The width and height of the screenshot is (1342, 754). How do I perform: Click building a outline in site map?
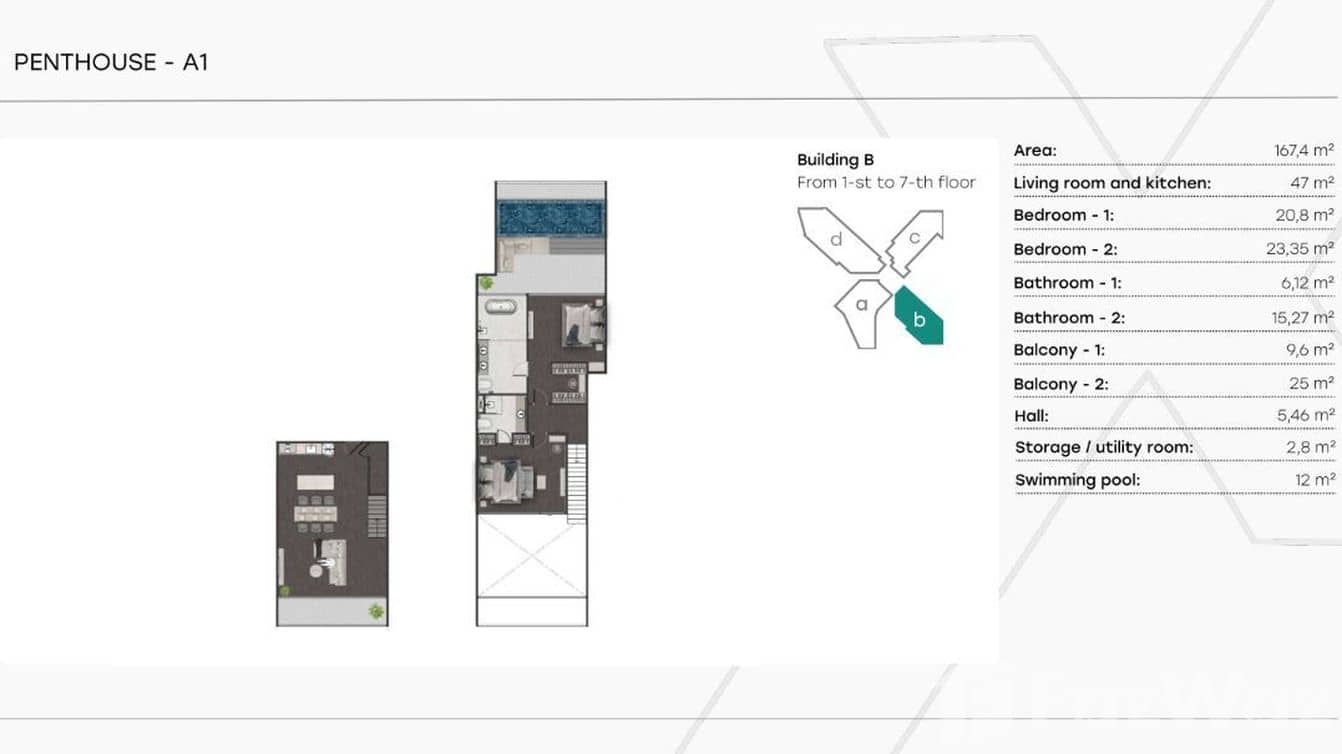pyautogui.click(x=860, y=310)
